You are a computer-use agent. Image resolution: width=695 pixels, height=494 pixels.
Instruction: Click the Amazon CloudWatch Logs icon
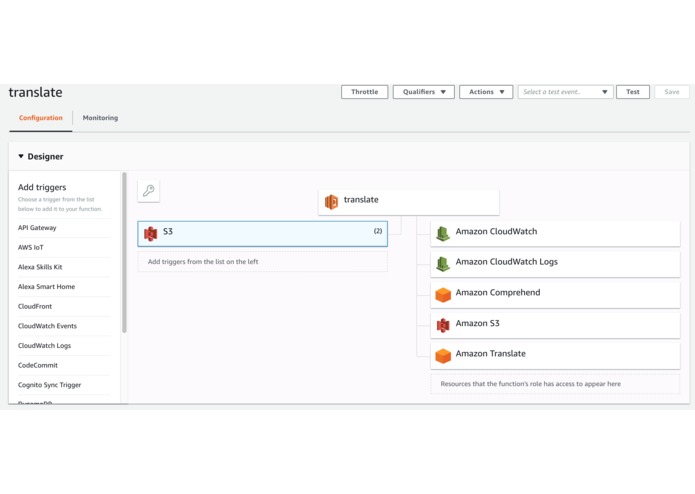click(443, 264)
